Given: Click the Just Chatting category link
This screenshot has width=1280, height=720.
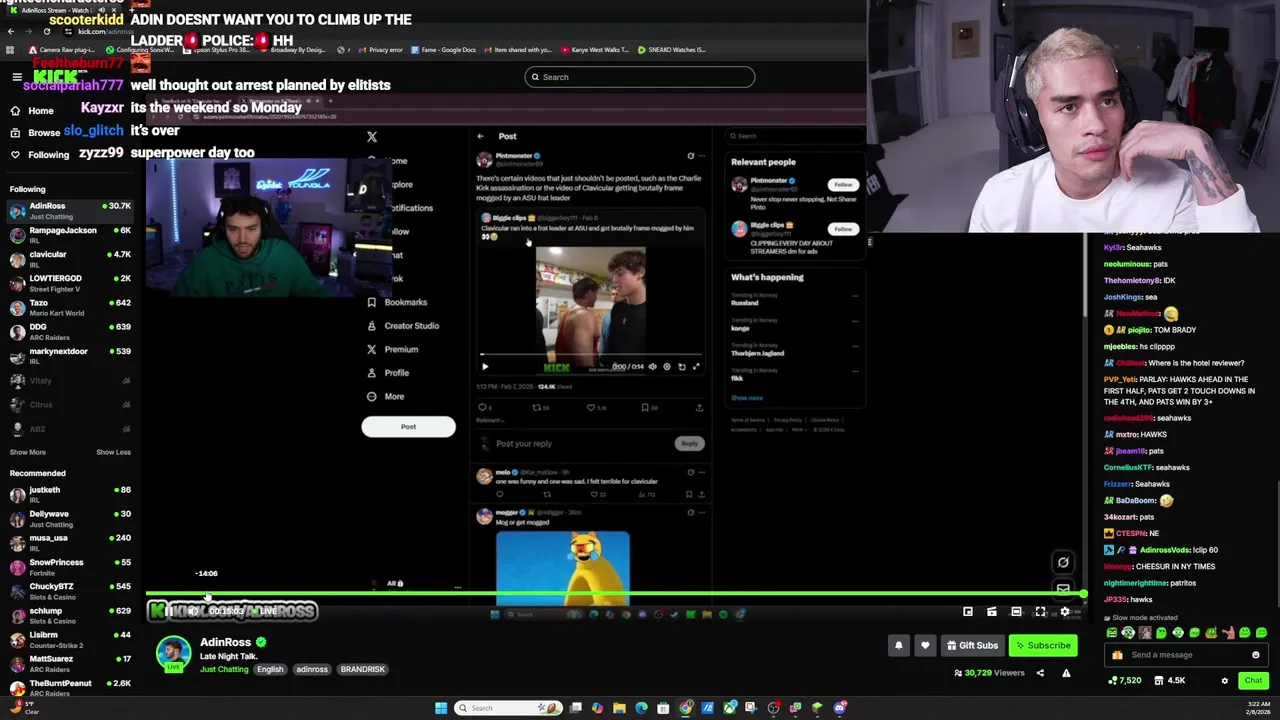Looking at the screenshot, I should [224, 669].
